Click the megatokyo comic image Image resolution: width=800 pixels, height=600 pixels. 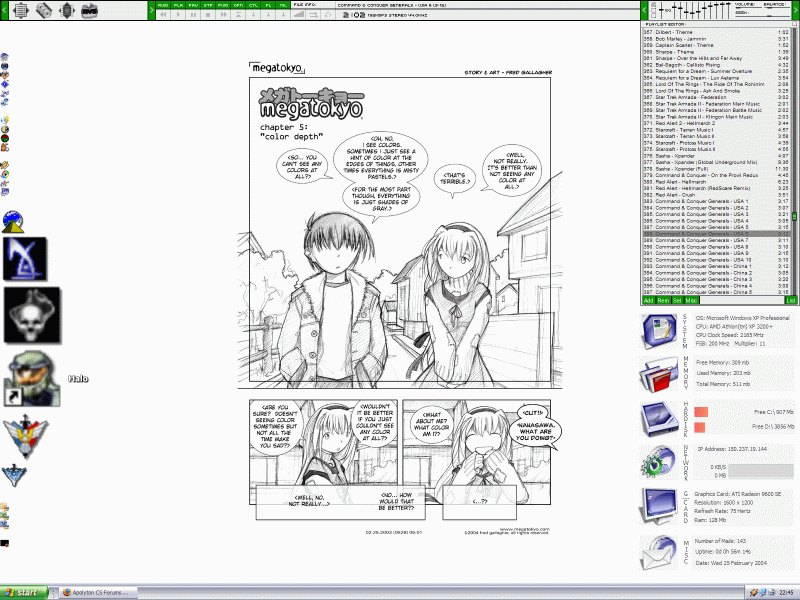400,298
